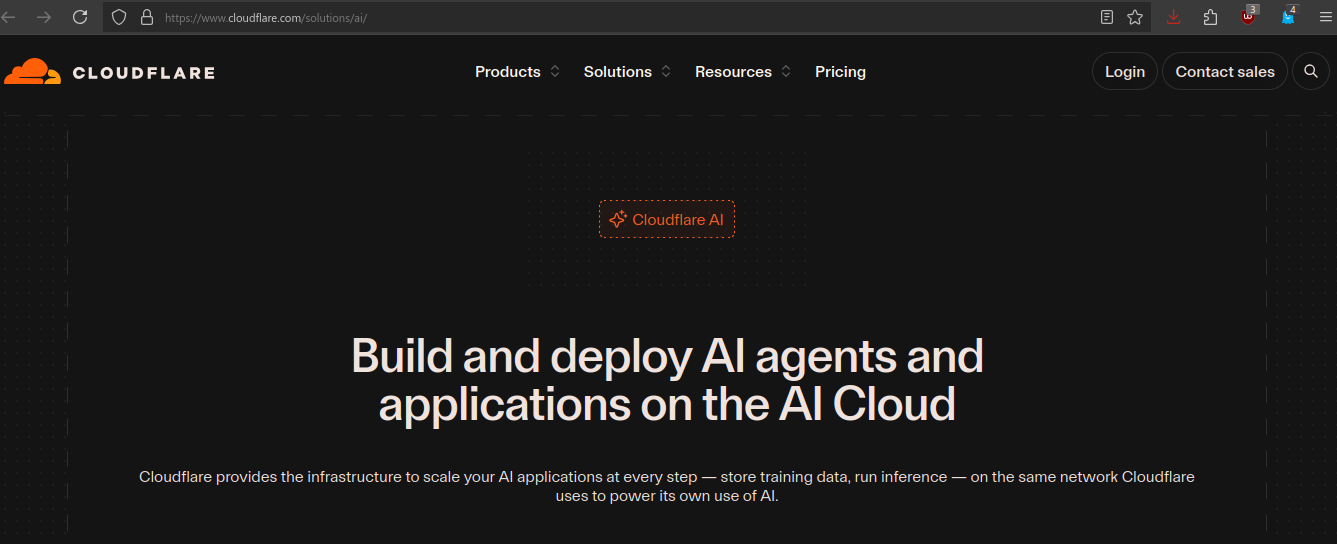The width and height of the screenshot is (1337, 544).
Task: Click the uBlock Origin extension icon
Action: (x=1248, y=16)
